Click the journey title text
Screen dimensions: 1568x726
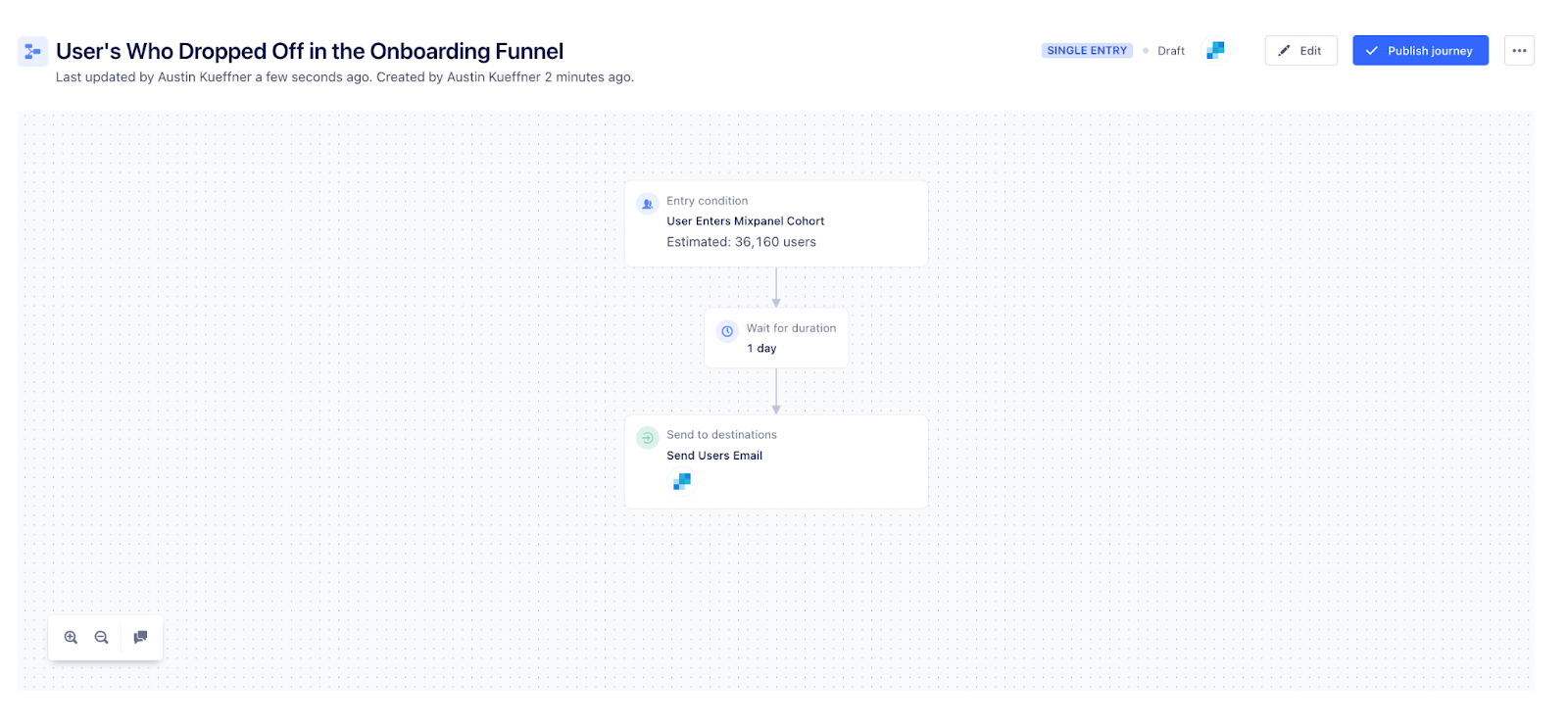tap(311, 50)
